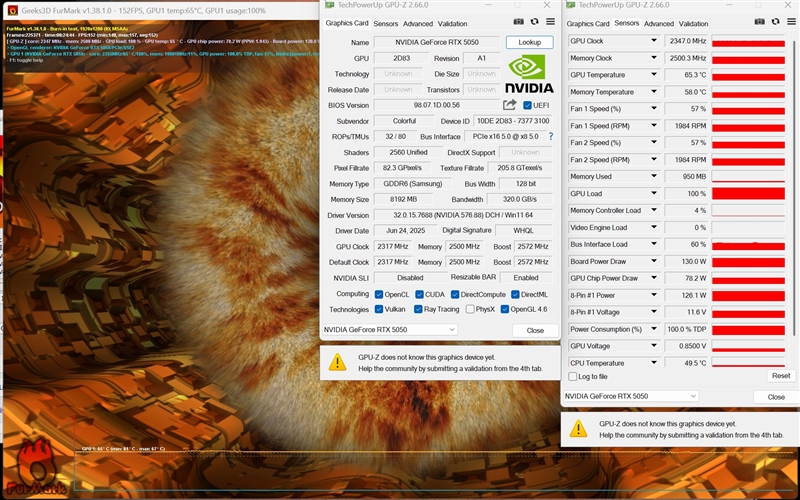
Task: Open the Bus Interface Load sensor dropdown
Action: point(654,244)
